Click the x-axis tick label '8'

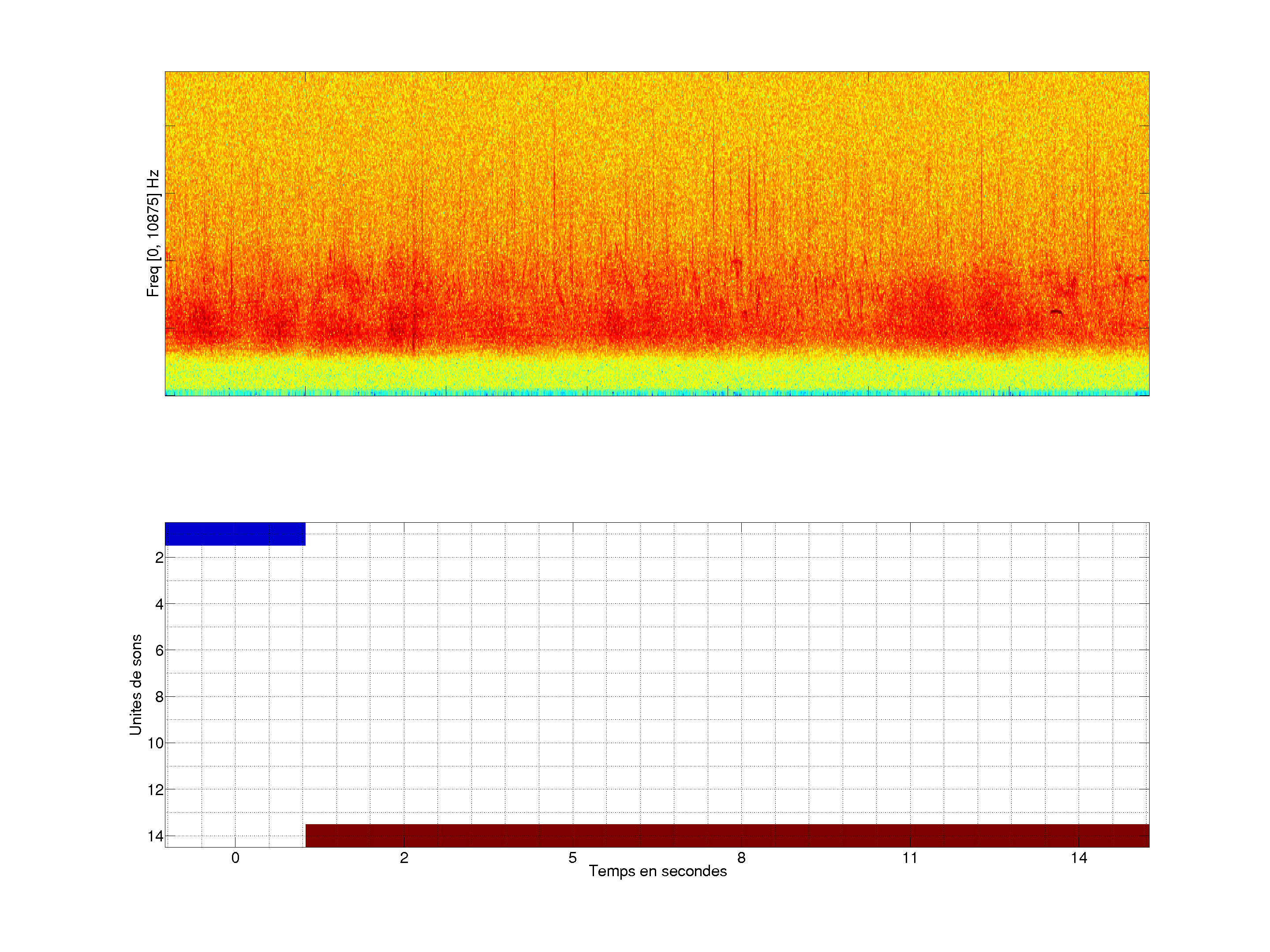click(x=741, y=858)
